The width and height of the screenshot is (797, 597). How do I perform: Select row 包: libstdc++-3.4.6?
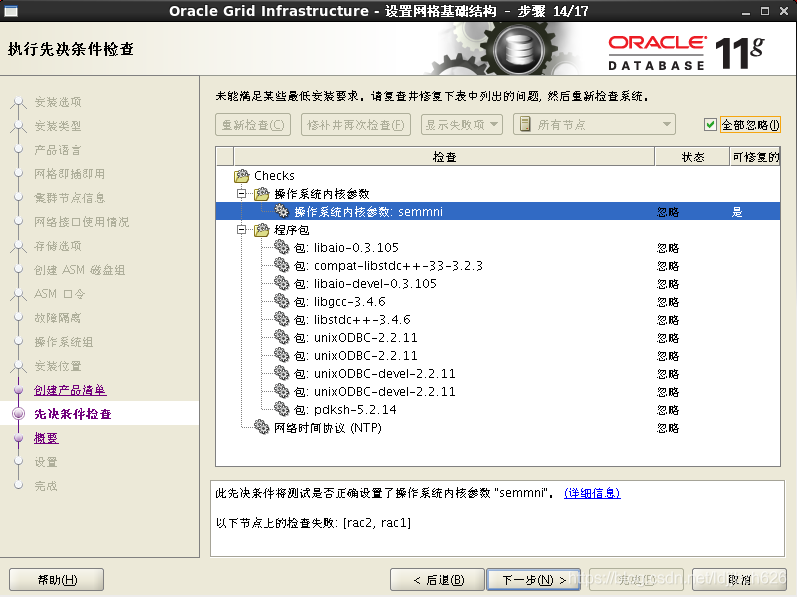498,320
